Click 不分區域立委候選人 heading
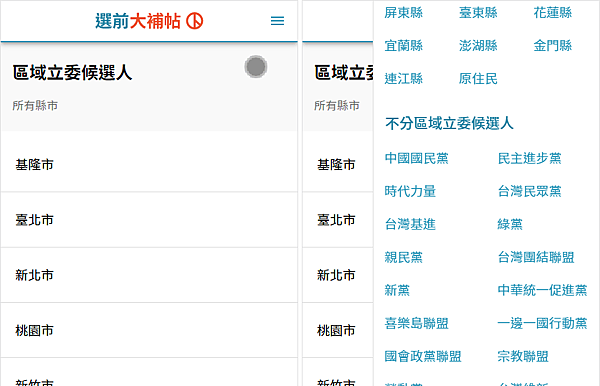The width and height of the screenshot is (600, 386). point(449,124)
